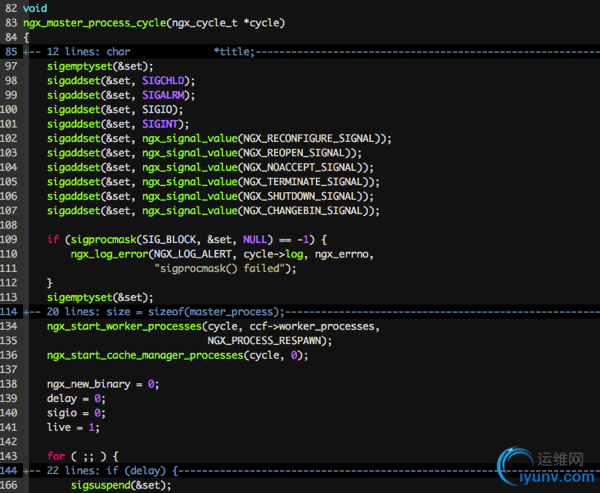Click NGX_SHUTDOWN_SIGNAL on line 106
Screen dimensions: 600x493
(x=300, y=196)
